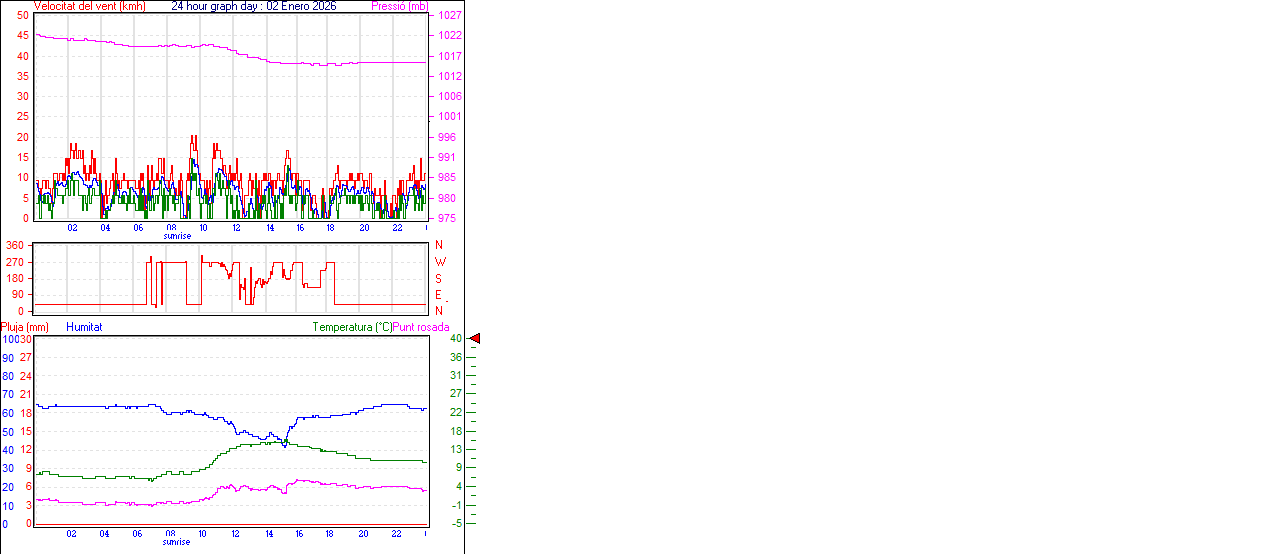The image size is (1280, 554).
Task: Click the 'S' compass label on direction chart
Action: pyautogui.click(x=439, y=278)
